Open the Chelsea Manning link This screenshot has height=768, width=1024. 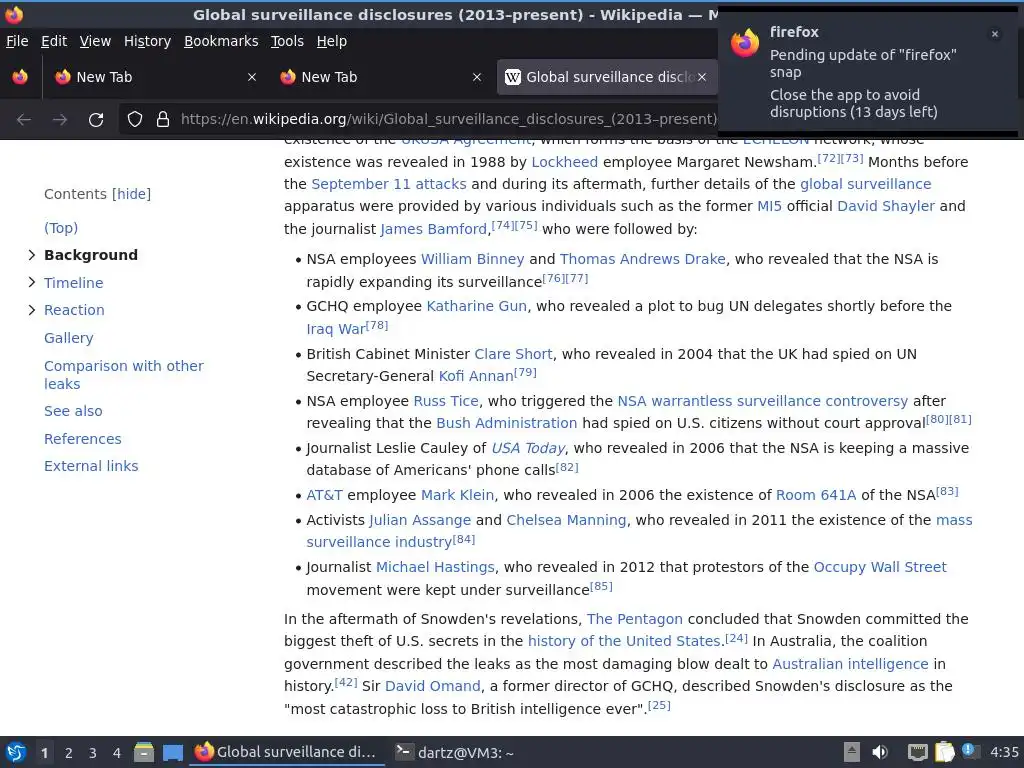pyautogui.click(x=566, y=520)
